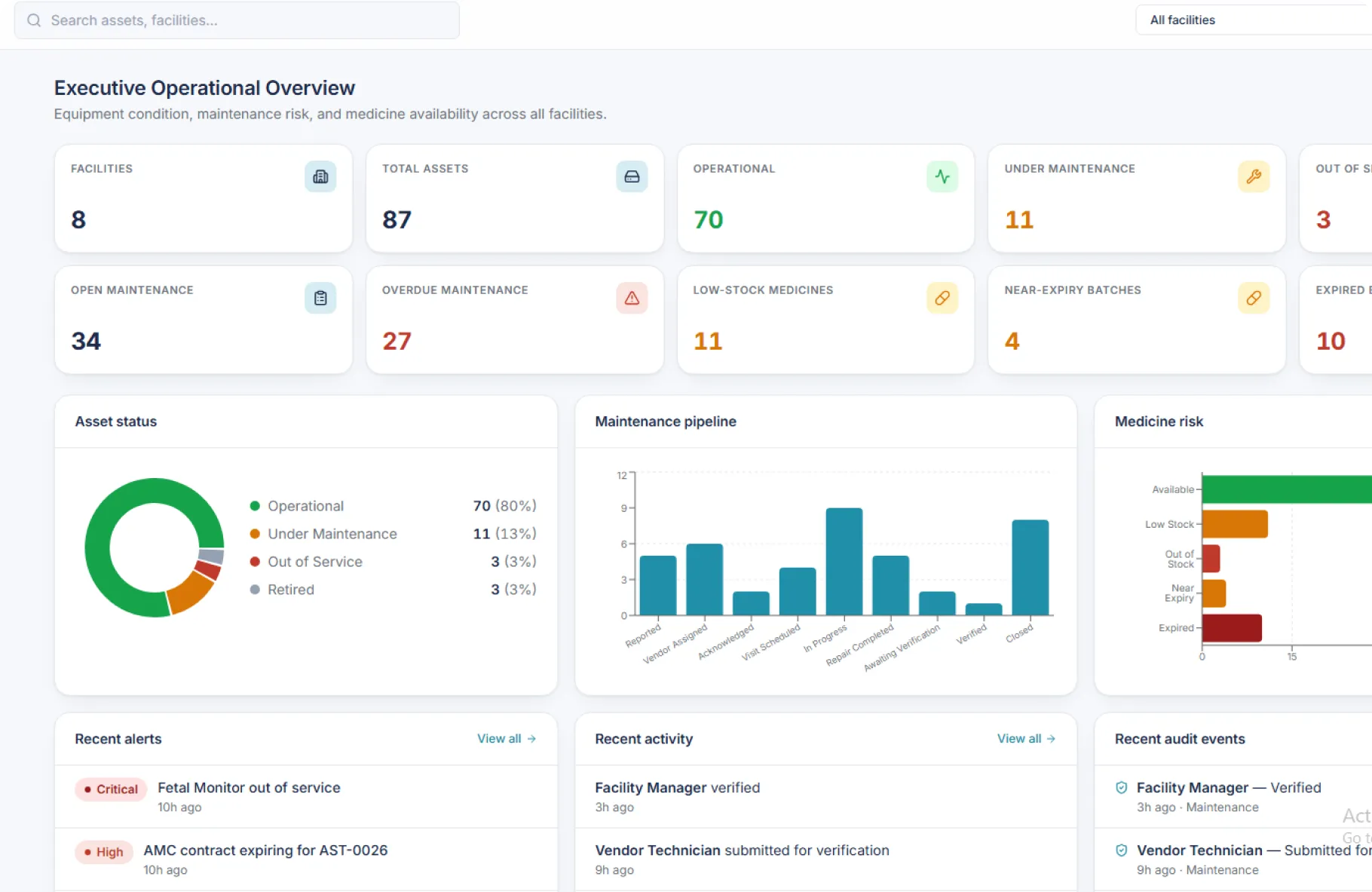Click the Low-Stock Medicines value 11
This screenshot has height=892, width=1372.
708,341
